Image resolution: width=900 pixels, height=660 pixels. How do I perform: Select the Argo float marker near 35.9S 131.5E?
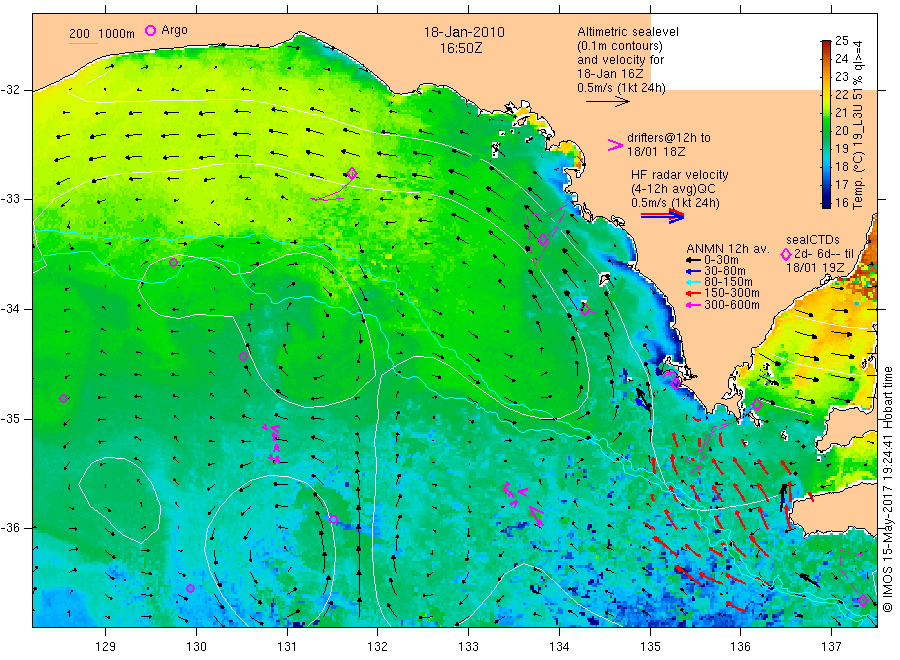coord(333,519)
